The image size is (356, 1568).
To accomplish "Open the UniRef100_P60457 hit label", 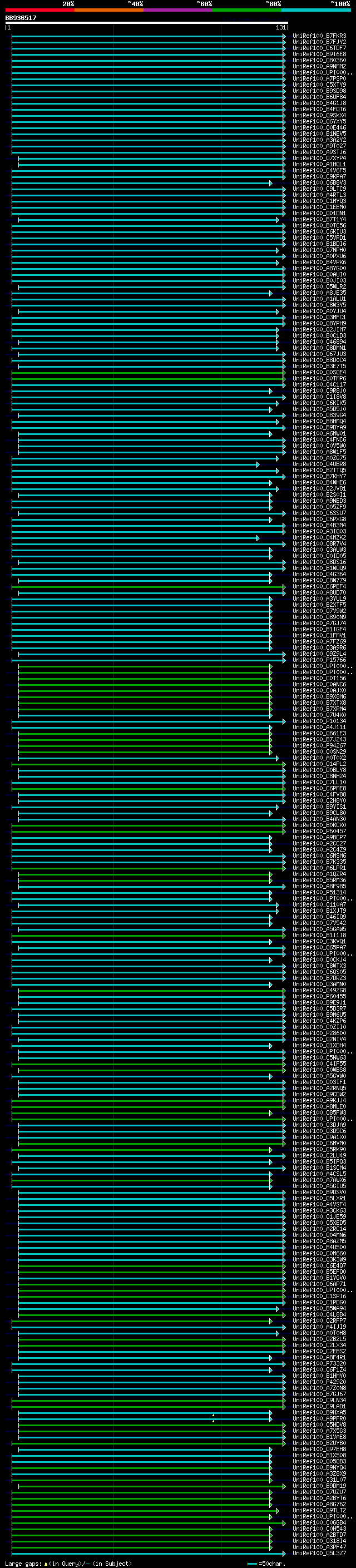I will click(x=319, y=832).
